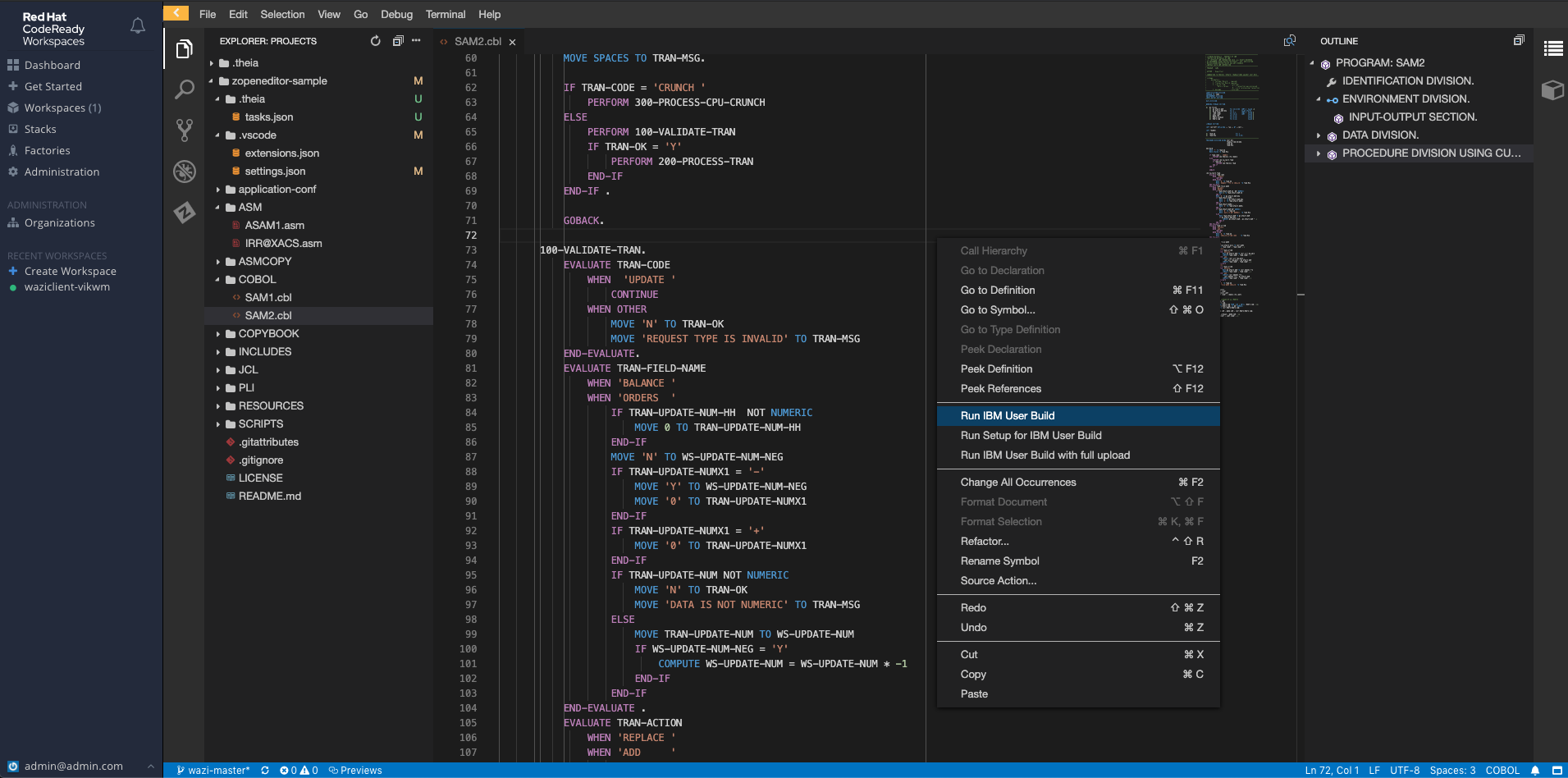Open the Source Control git icon
Screen dimensions: 1568x778
(x=184, y=130)
